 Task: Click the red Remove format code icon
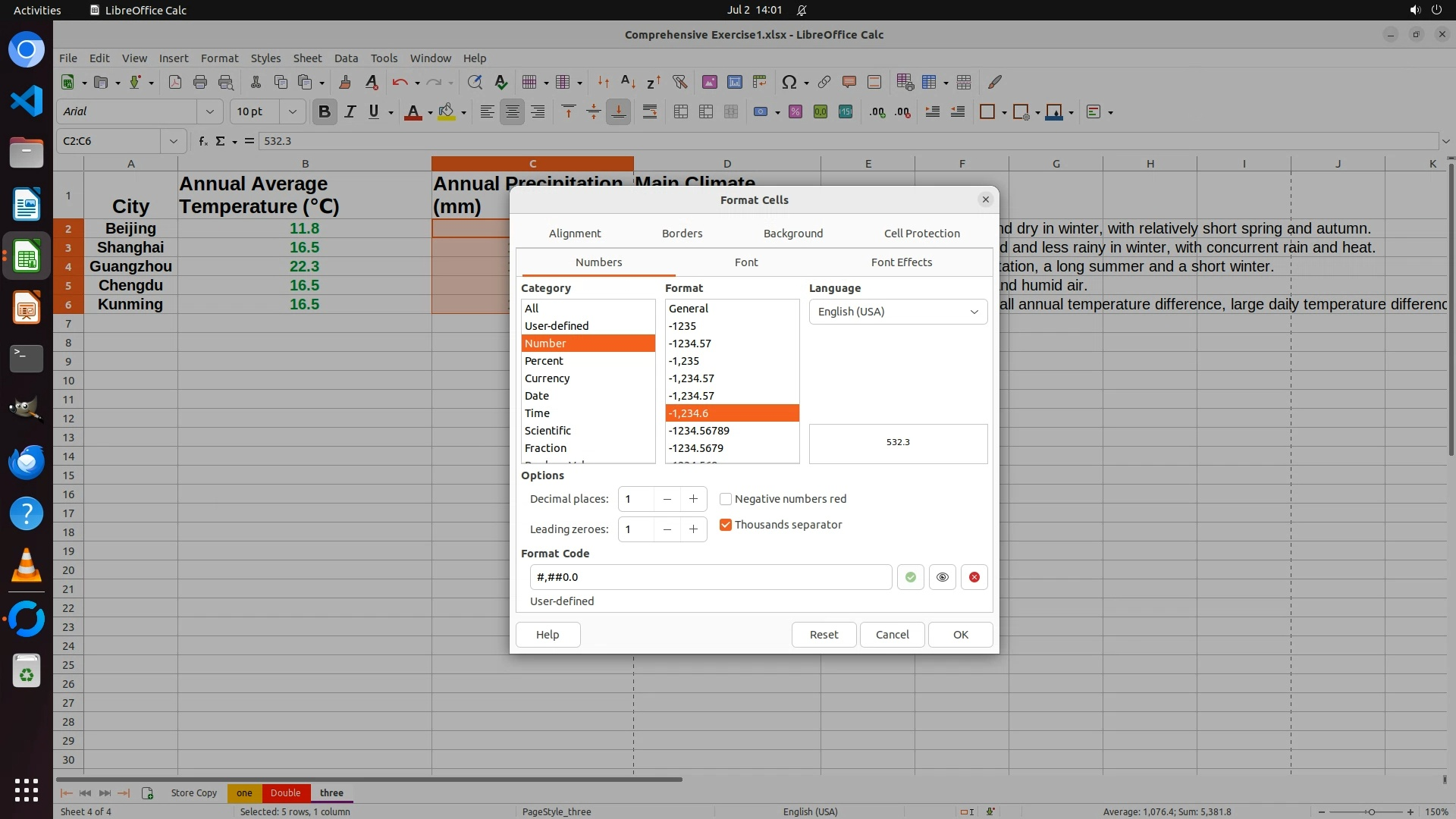974,577
